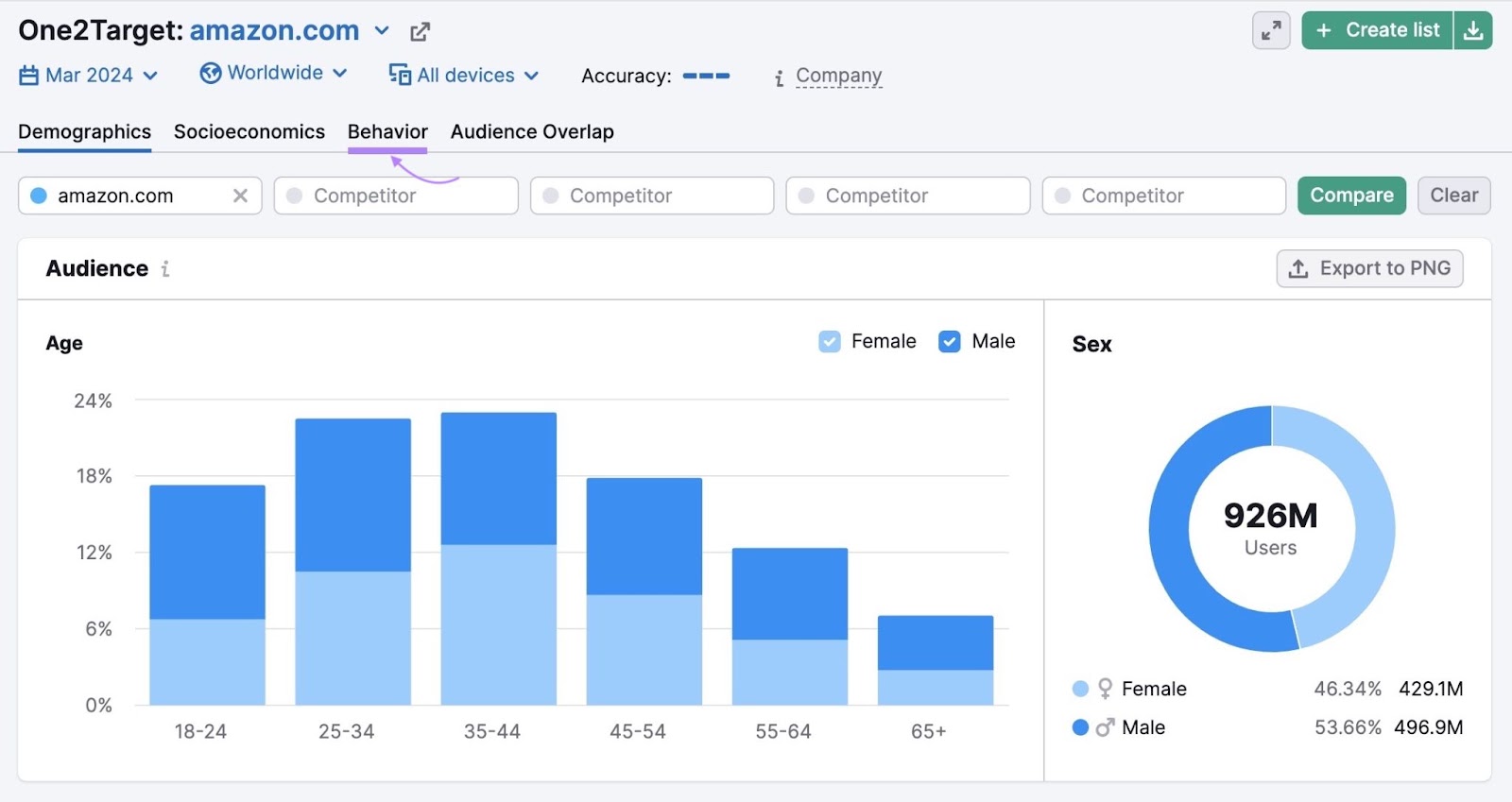Click the Compare button
The image size is (1512, 802).
click(x=1351, y=196)
